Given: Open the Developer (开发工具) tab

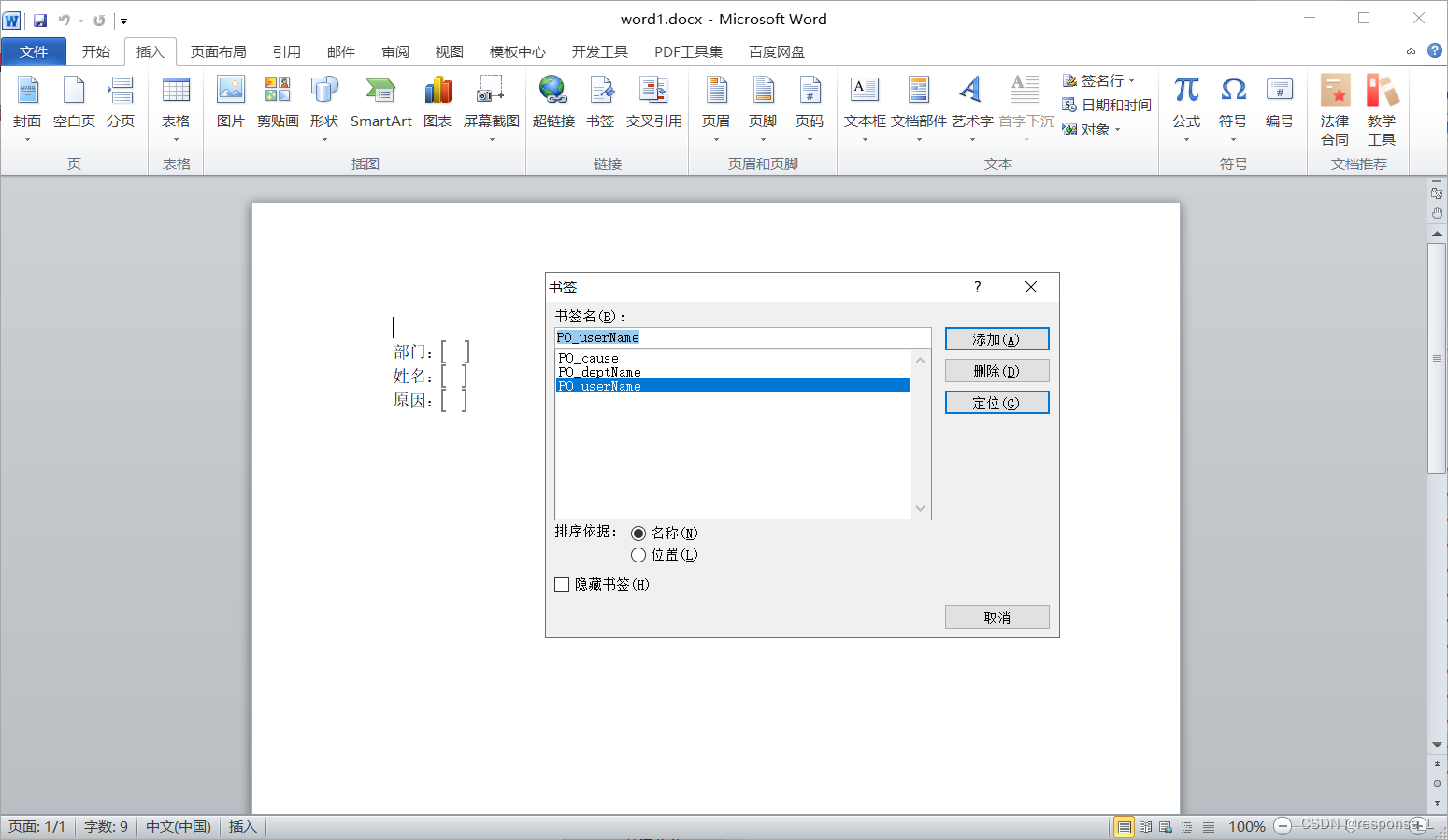Looking at the screenshot, I should [600, 51].
